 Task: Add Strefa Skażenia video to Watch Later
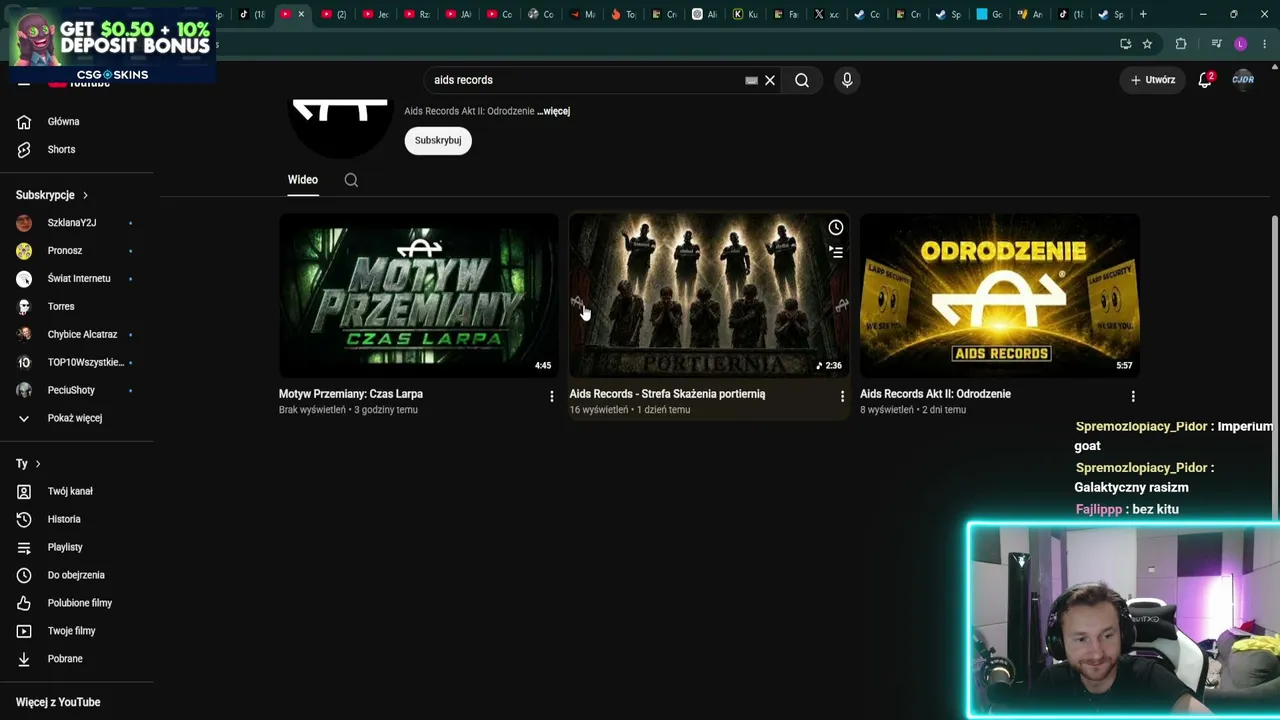(x=836, y=228)
